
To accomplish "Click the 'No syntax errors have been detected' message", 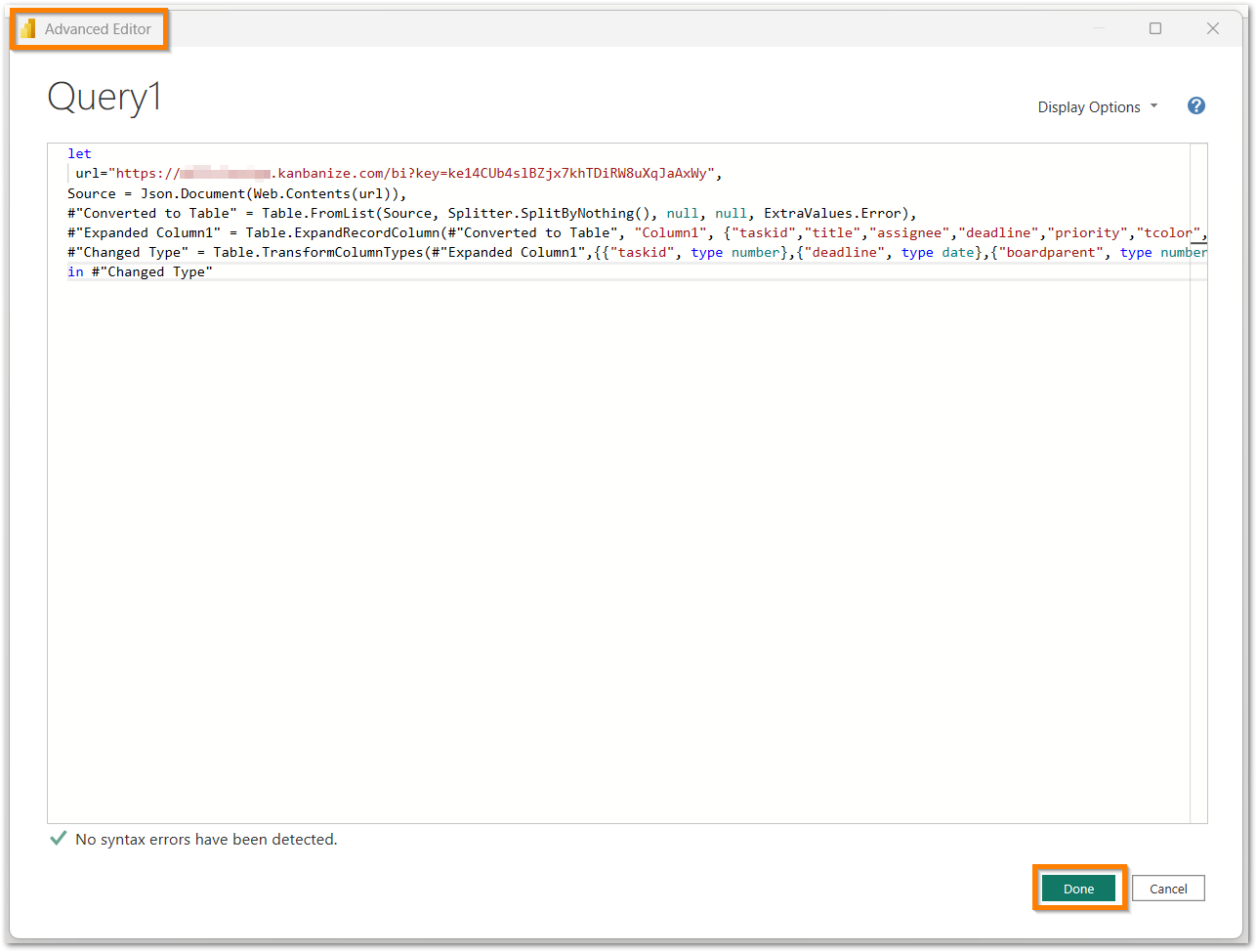I will coord(206,840).
